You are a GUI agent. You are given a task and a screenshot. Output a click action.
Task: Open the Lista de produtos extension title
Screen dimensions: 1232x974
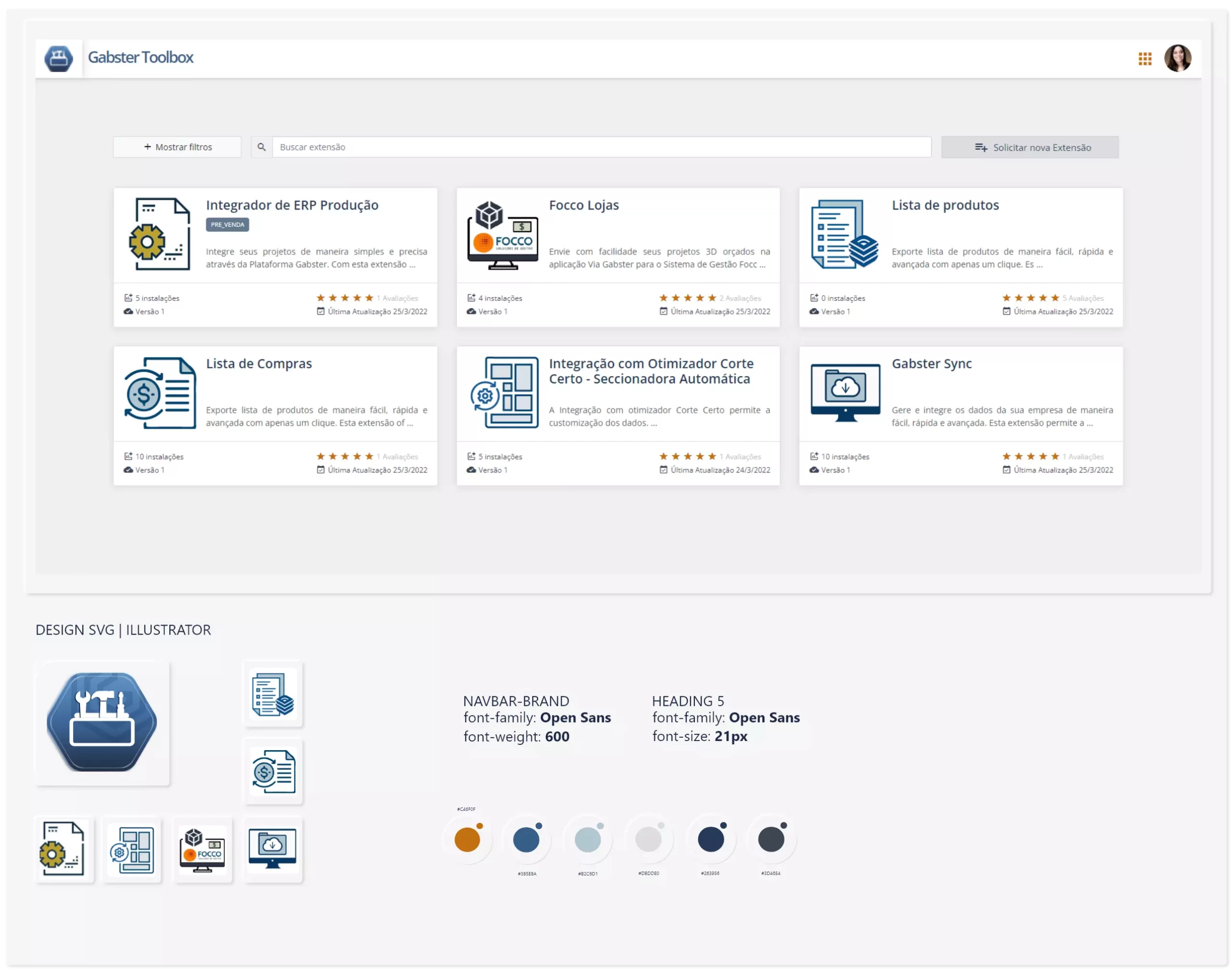coord(945,205)
